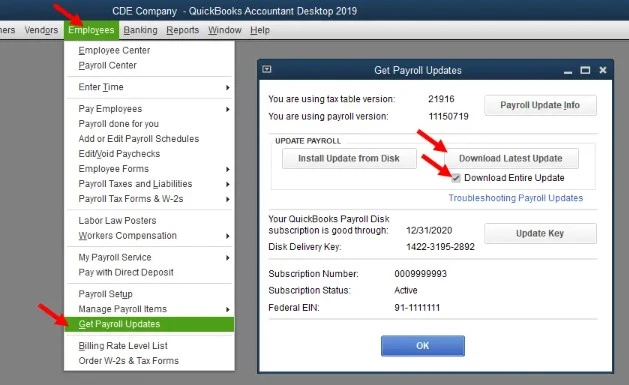Confirm with the OK button
629x385 pixels.
(x=422, y=346)
